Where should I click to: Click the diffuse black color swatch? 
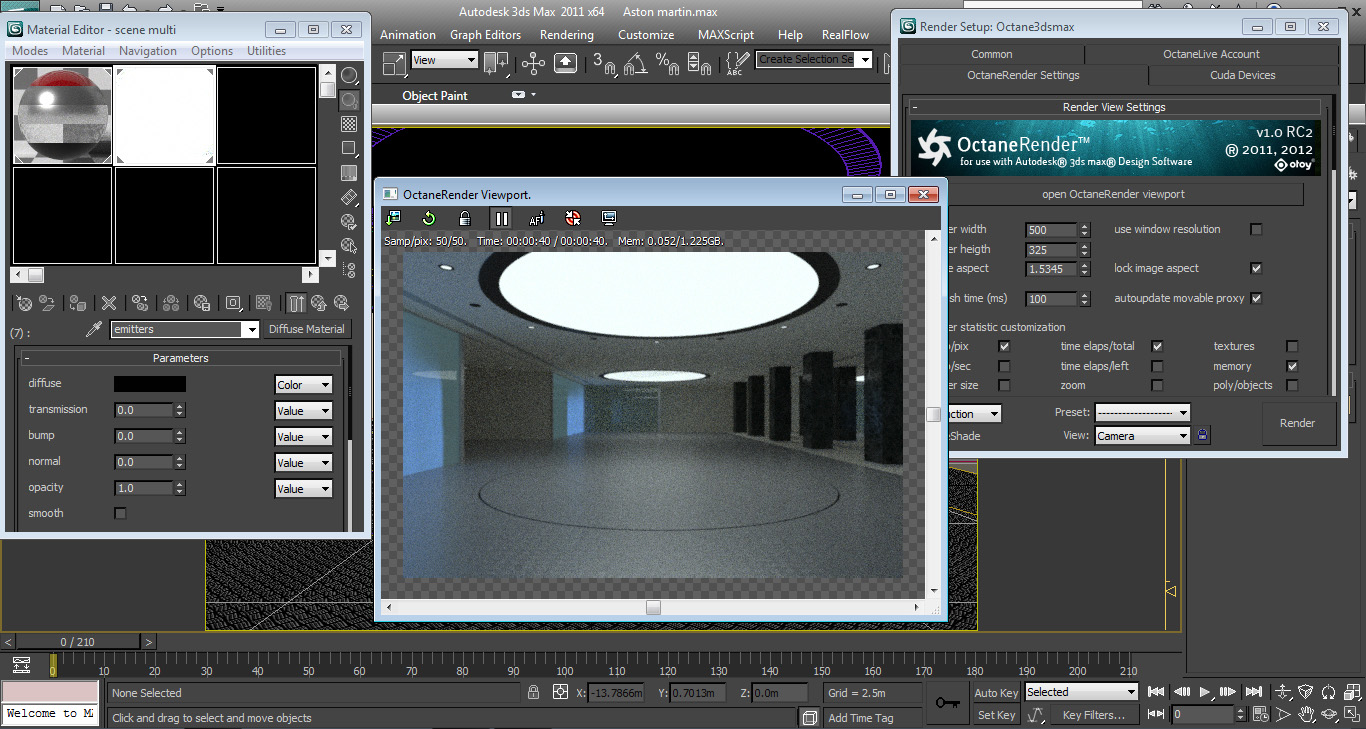[149, 384]
